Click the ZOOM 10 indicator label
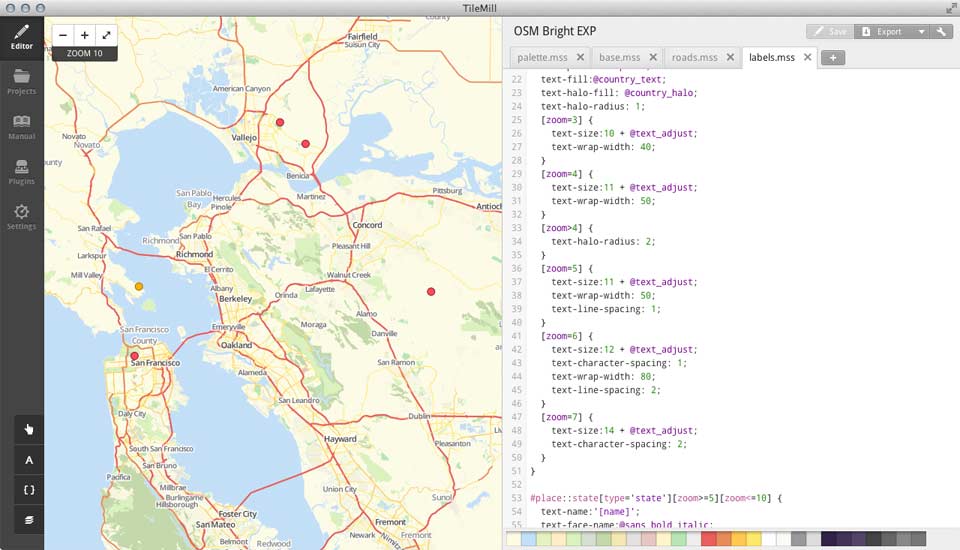 (x=84, y=53)
